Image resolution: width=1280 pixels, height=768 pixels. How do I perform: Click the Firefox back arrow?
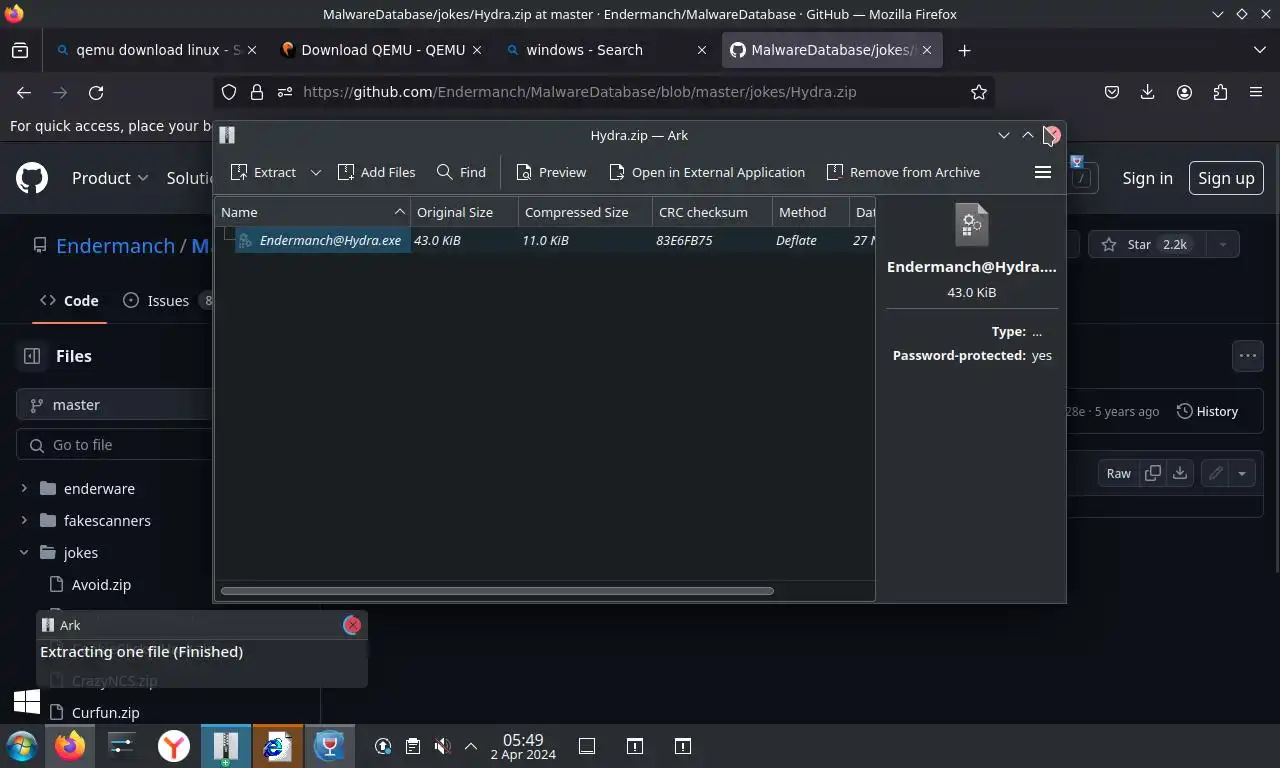24,92
